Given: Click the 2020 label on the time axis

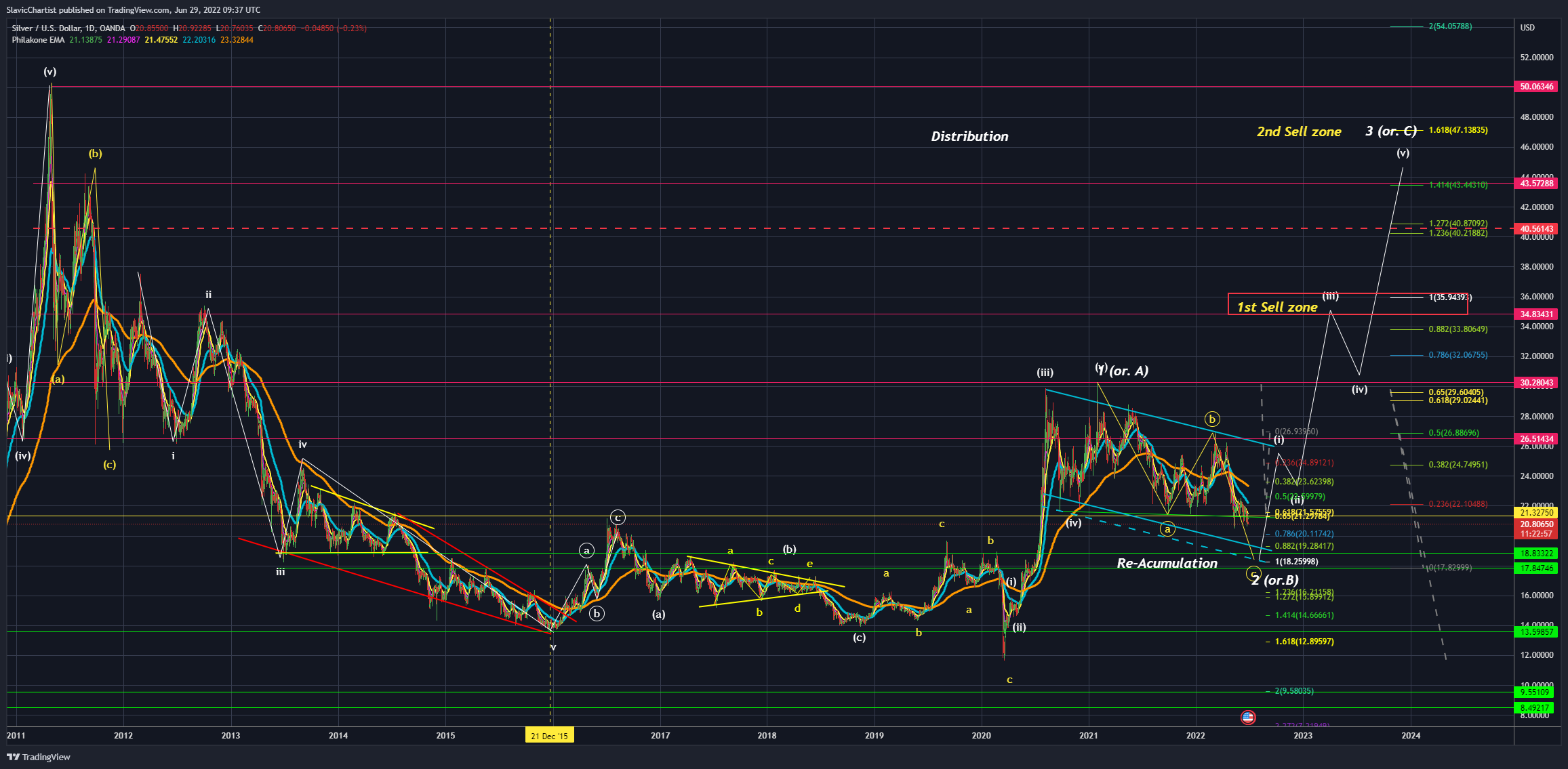Looking at the screenshot, I should pos(981,736).
